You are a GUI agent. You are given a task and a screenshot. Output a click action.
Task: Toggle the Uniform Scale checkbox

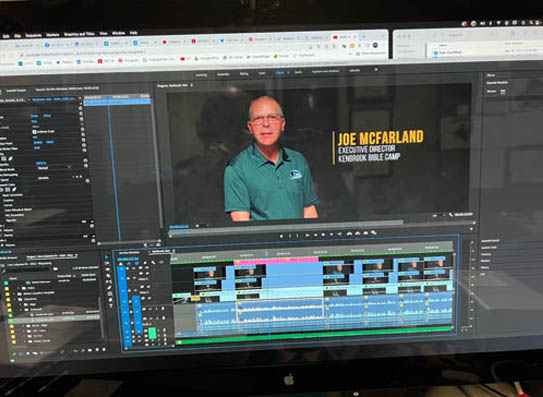(34, 132)
